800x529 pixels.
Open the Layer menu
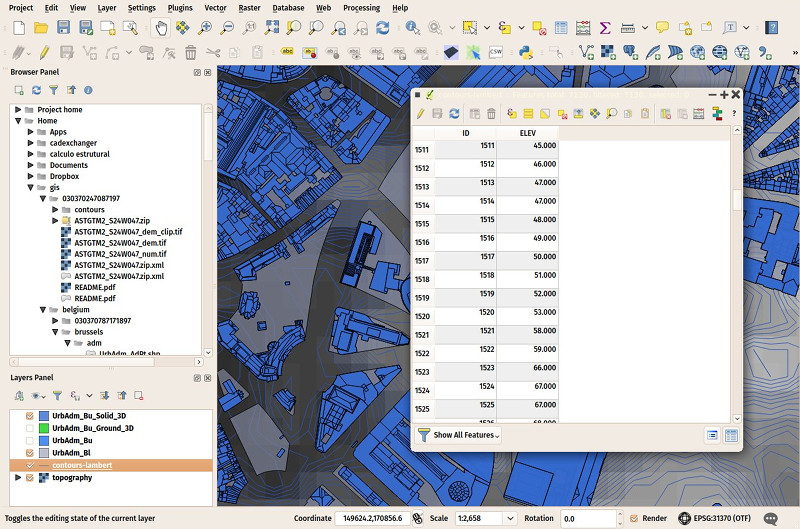(x=107, y=8)
